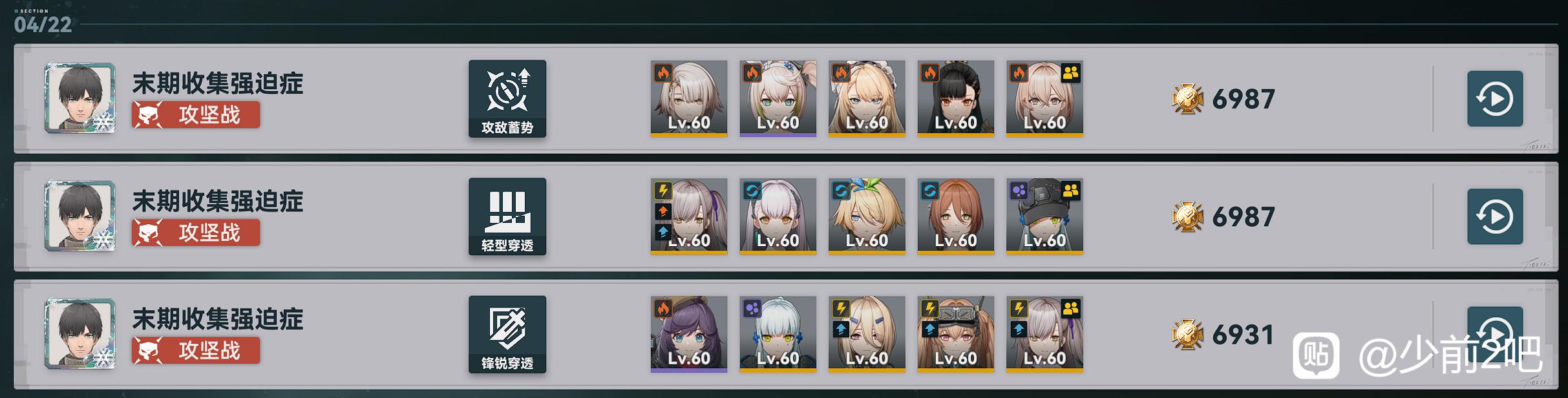Click the 攻坚战 tag in the second row
Viewport: 1568px width, 398px height.
pos(196,233)
